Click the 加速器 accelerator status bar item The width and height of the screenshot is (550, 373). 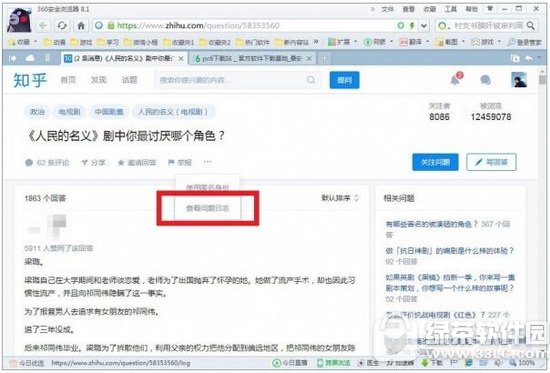point(400,363)
